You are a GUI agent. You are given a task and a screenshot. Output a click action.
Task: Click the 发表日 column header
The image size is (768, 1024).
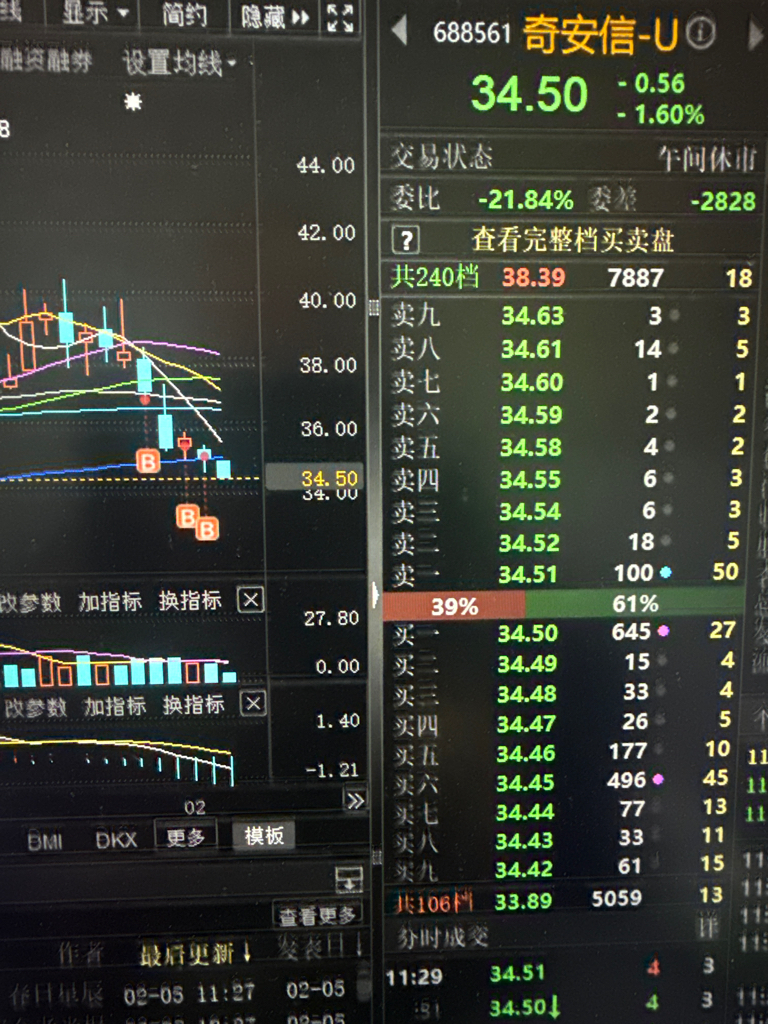320,946
